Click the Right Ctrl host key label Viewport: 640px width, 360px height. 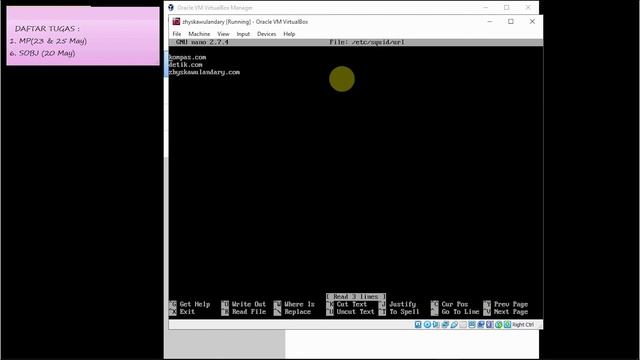(523, 324)
